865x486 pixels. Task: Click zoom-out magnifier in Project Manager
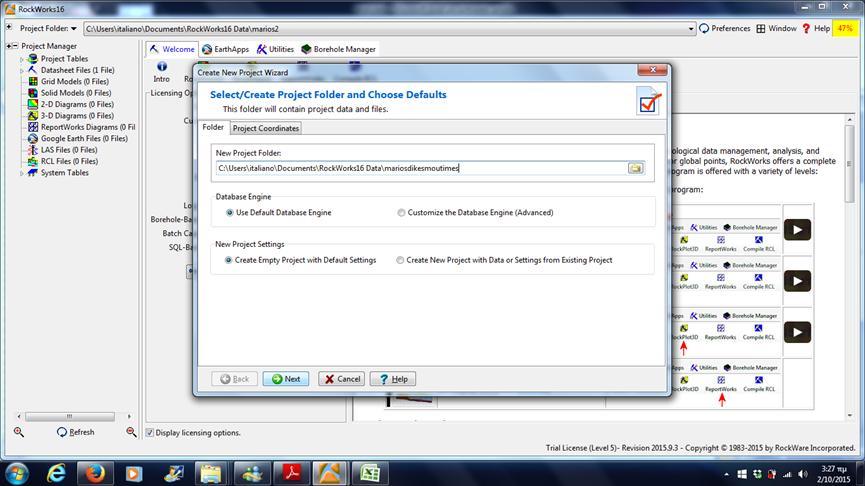click(x=131, y=432)
